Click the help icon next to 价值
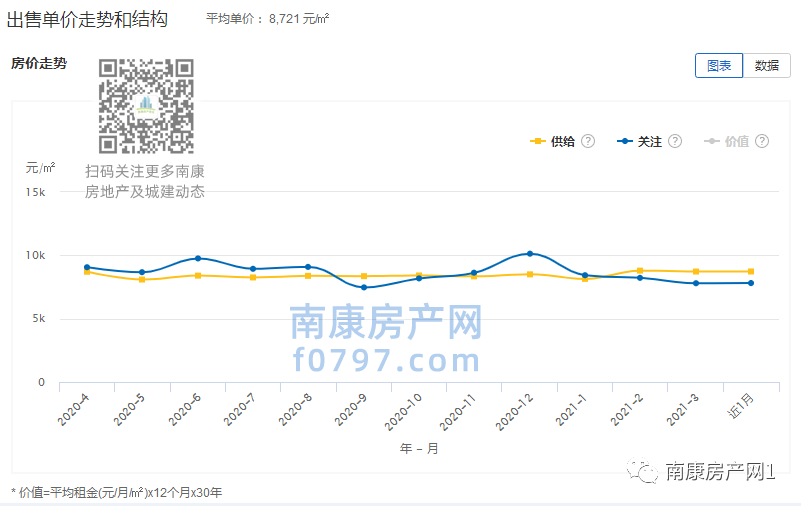The image size is (801, 506). click(762, 141)
